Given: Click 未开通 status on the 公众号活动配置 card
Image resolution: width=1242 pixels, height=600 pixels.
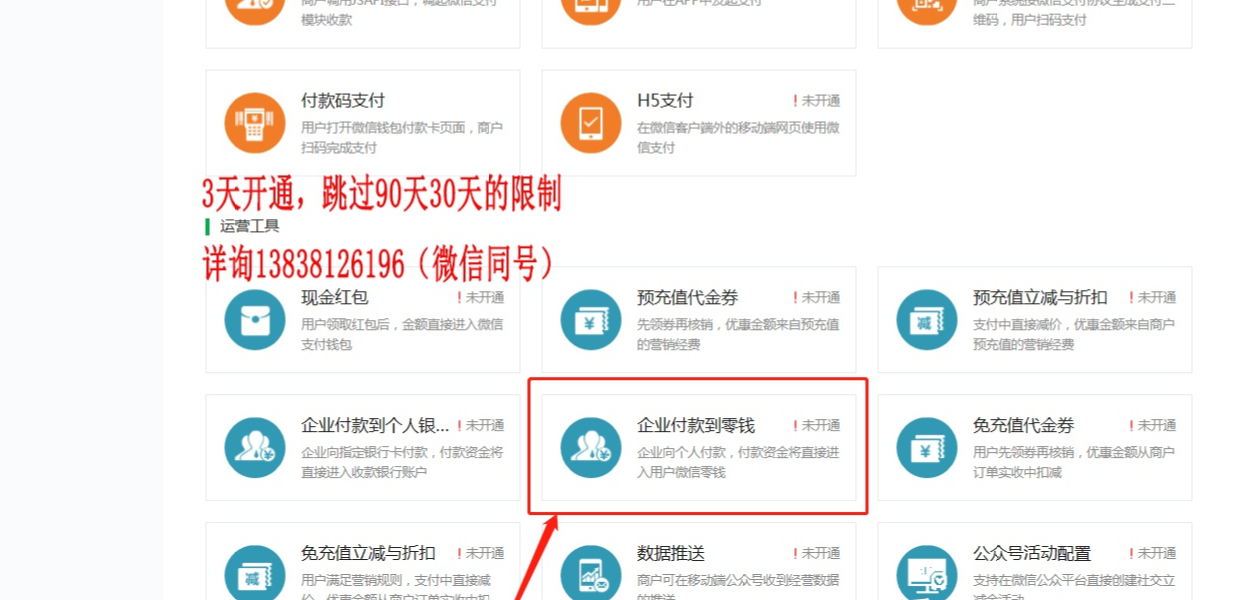Looking at the screenshot, I should point(1152,553).
